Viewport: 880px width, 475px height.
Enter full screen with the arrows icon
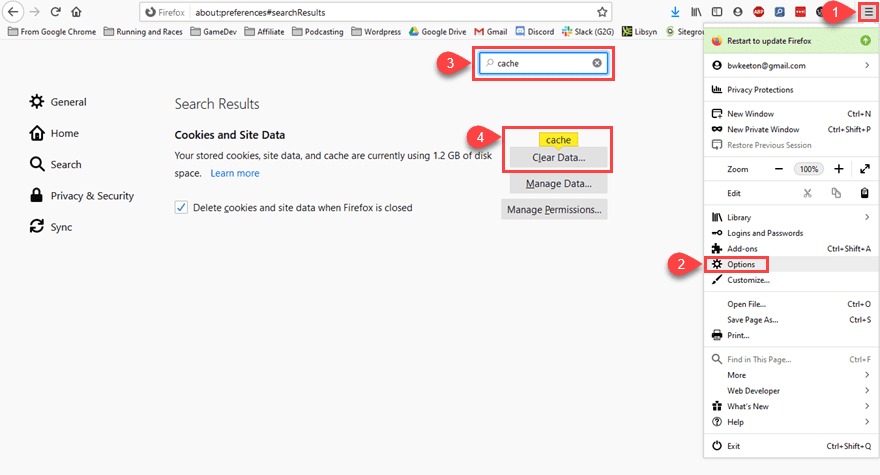point(865,169)
